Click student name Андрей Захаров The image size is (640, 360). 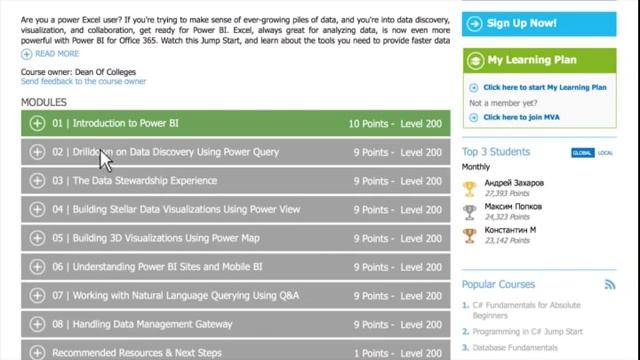coord(514,183)
